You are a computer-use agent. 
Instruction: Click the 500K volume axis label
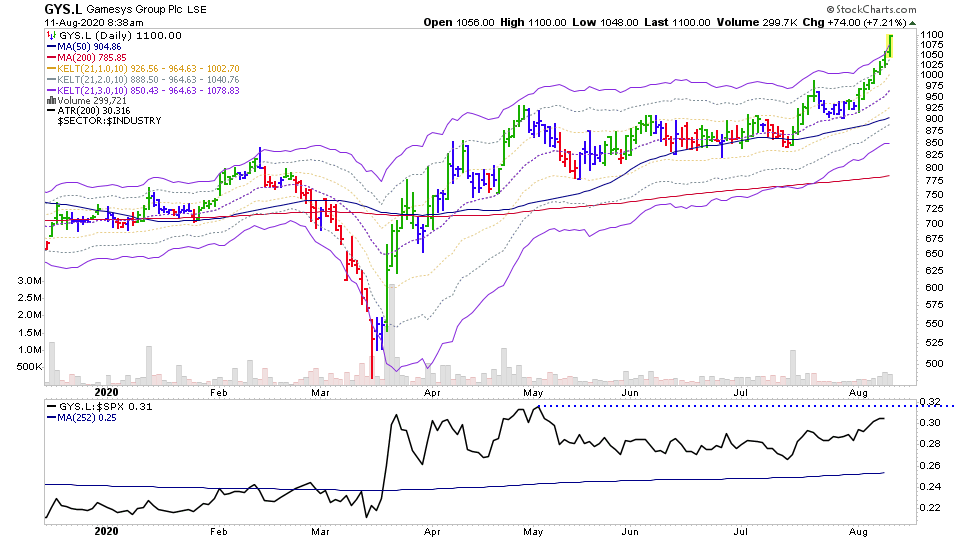(x=29, y=367)
